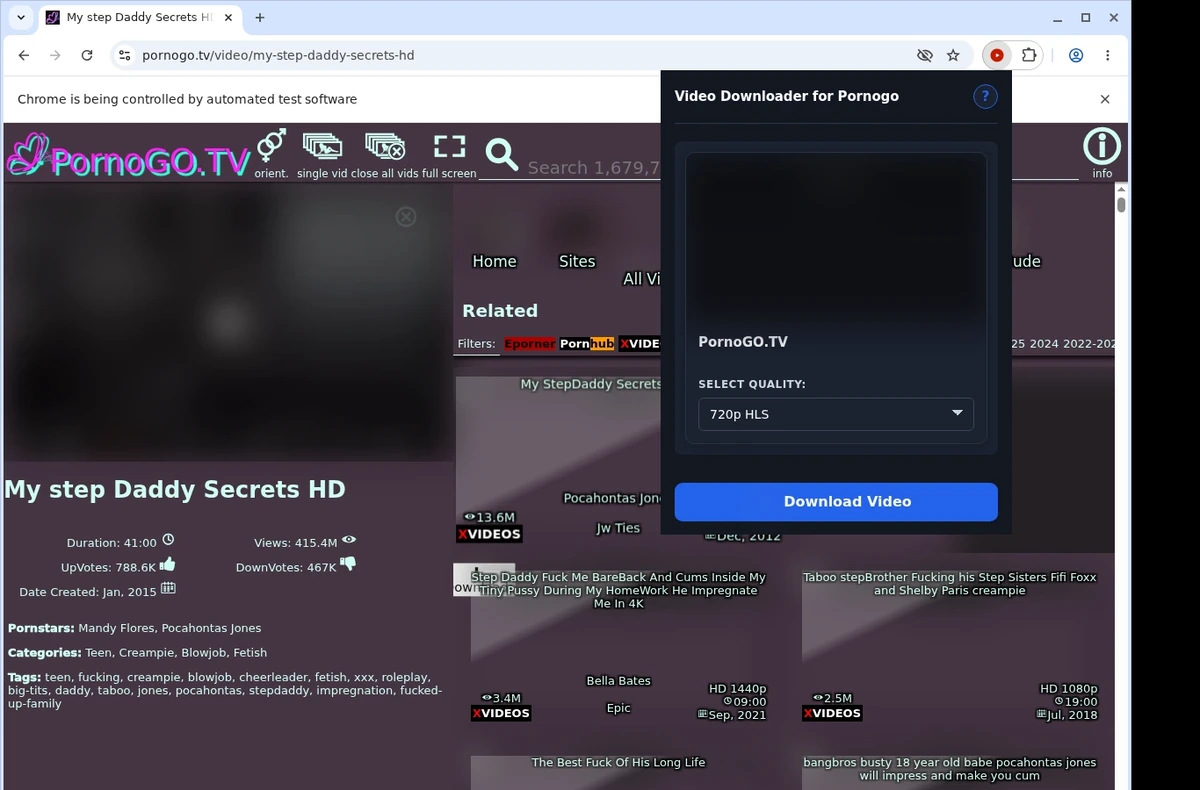Screen dimensions: 1200x790
Task: Reload the current page
Action: [x=87, y=56]
